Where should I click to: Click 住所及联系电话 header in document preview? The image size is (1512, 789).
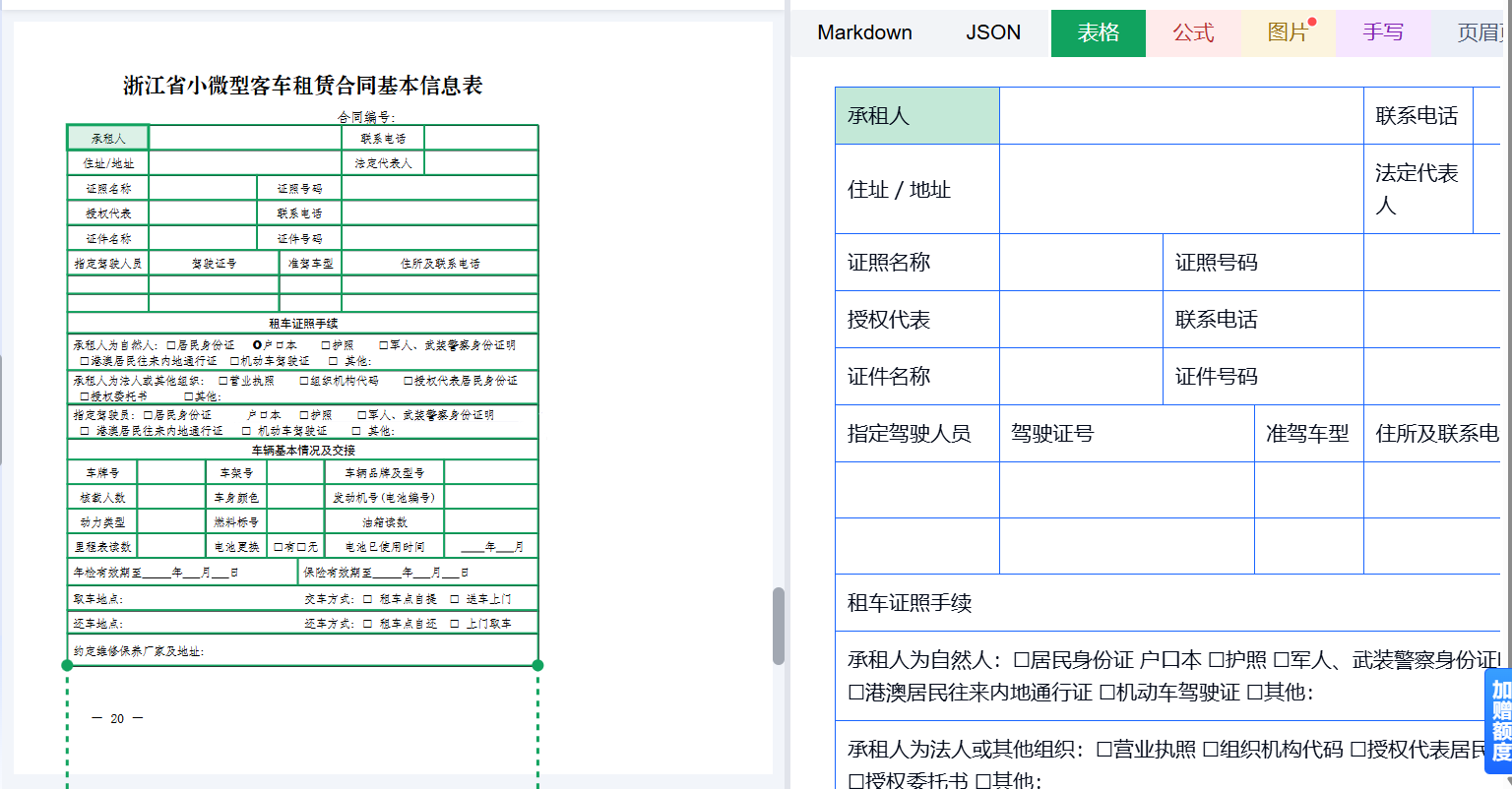coord(440,263)
